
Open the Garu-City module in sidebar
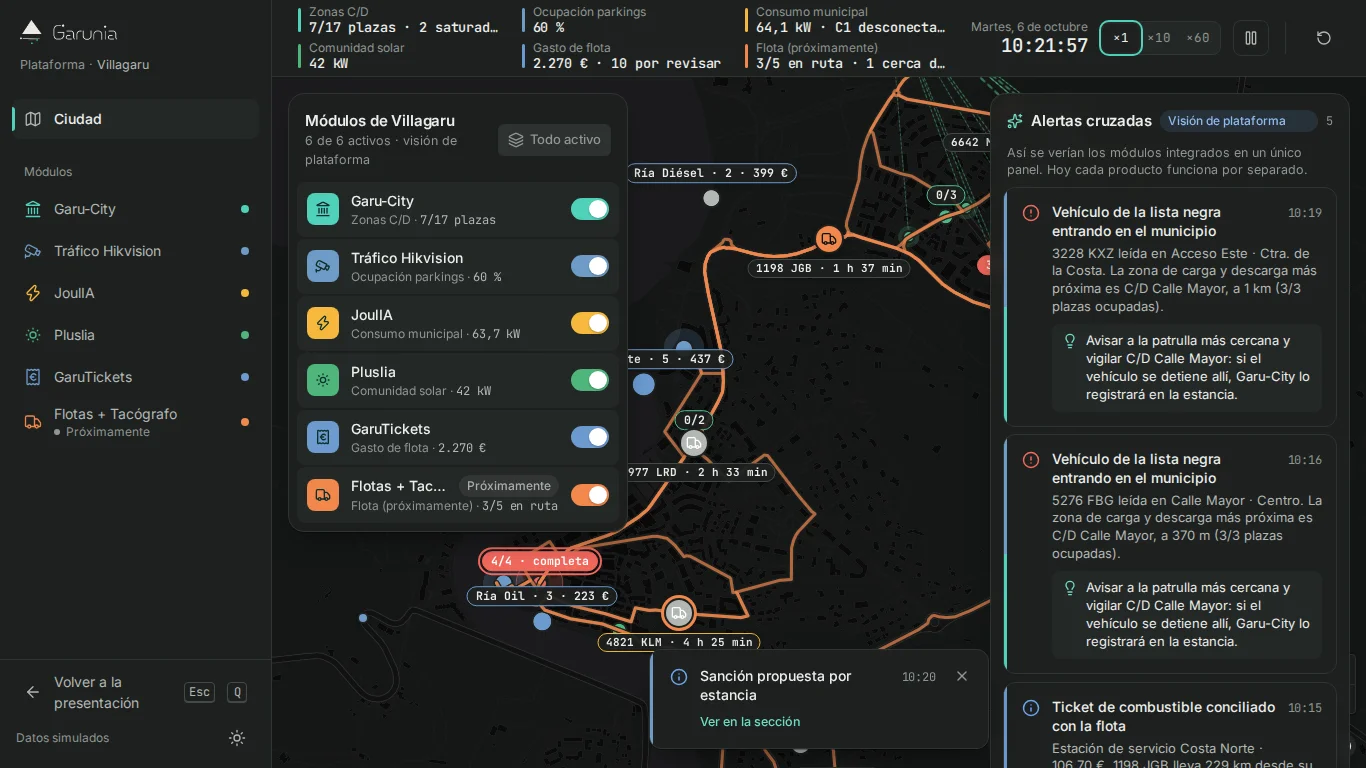click(x=136, y=209)
